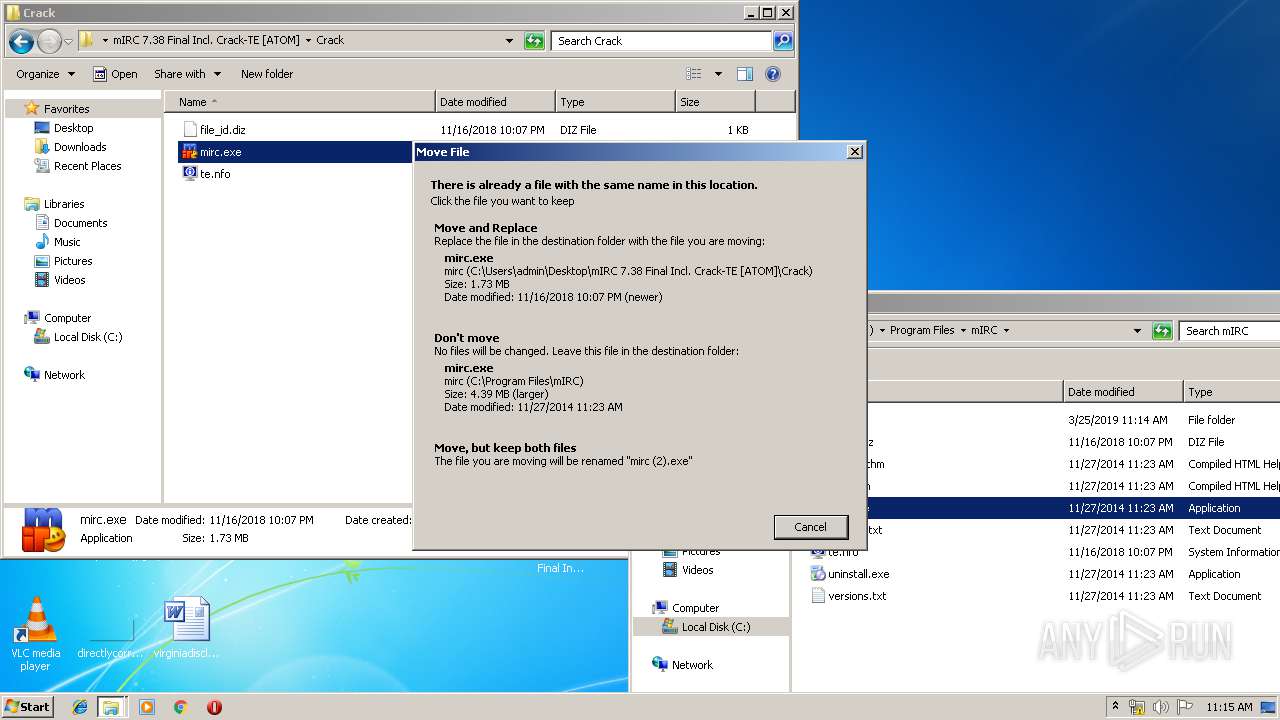Click the Search Crack input field
The image size is (1280, 720).
tap(661, 41)
